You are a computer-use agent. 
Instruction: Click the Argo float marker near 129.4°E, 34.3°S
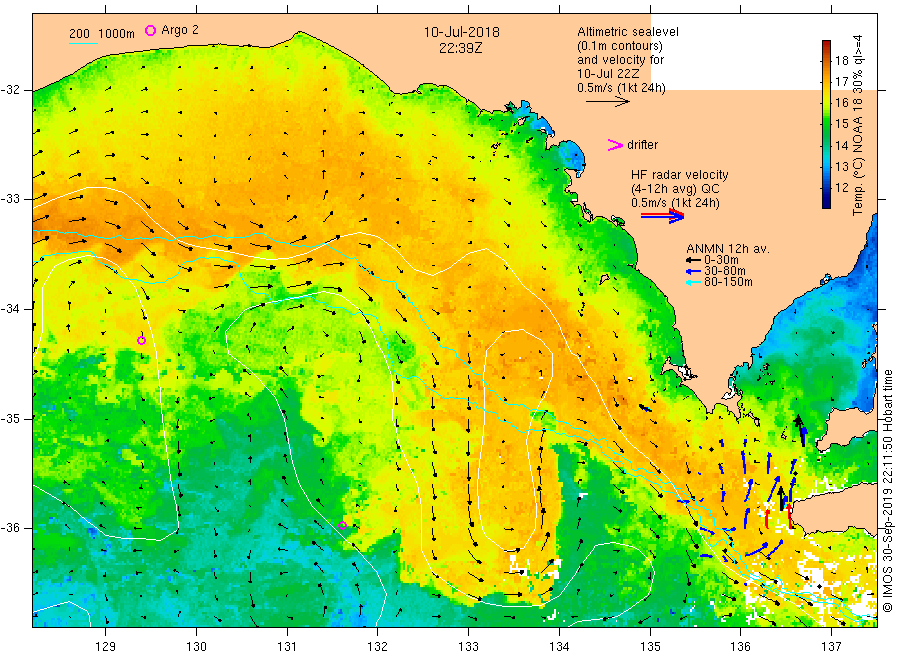141,340
